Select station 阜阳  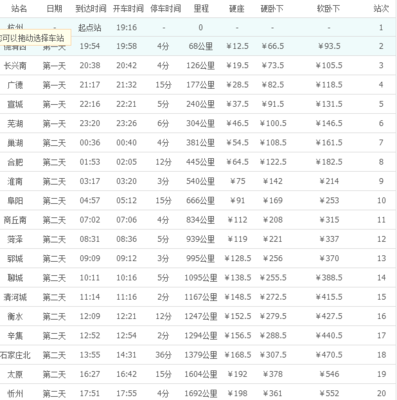pos(15,201)
